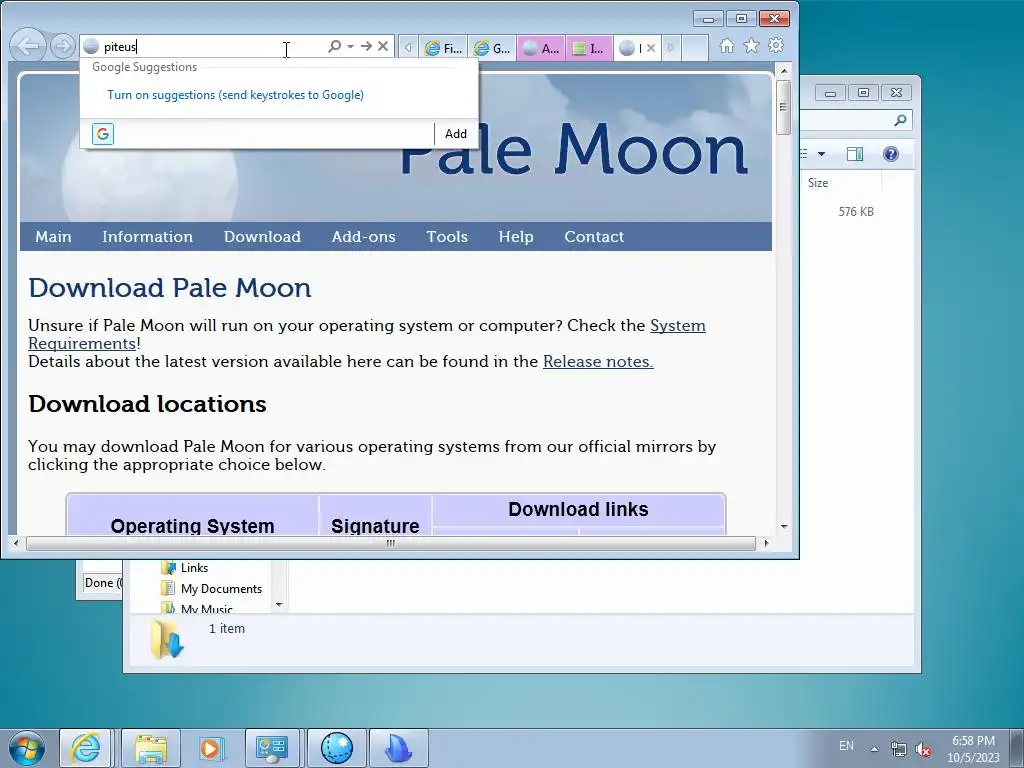Click the blue shark fin taskbar icon

click(x=398, y=748)
